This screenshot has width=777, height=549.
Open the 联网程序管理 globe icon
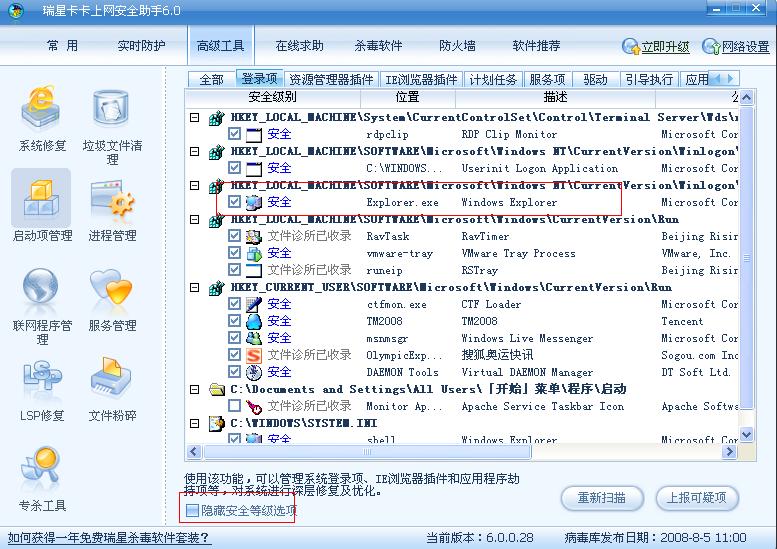[41, 286]
